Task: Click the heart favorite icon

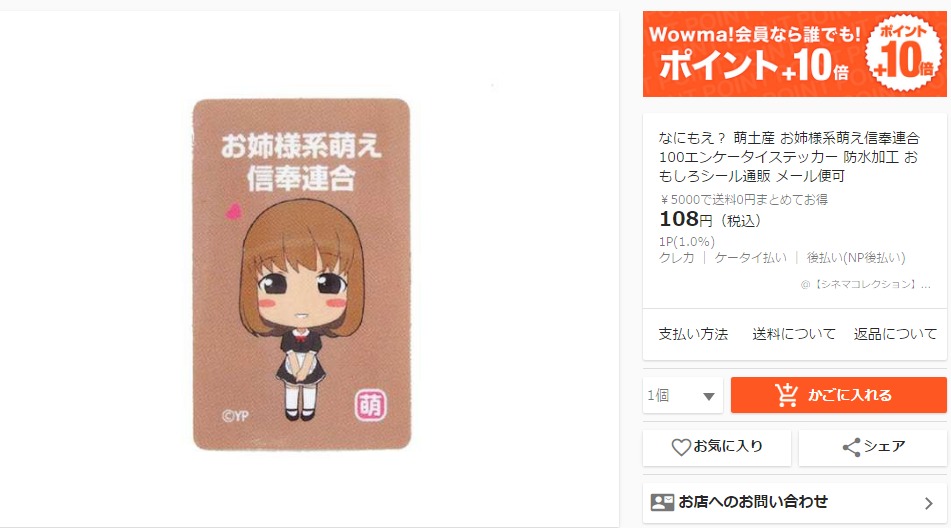Action: tap(681, 447)
